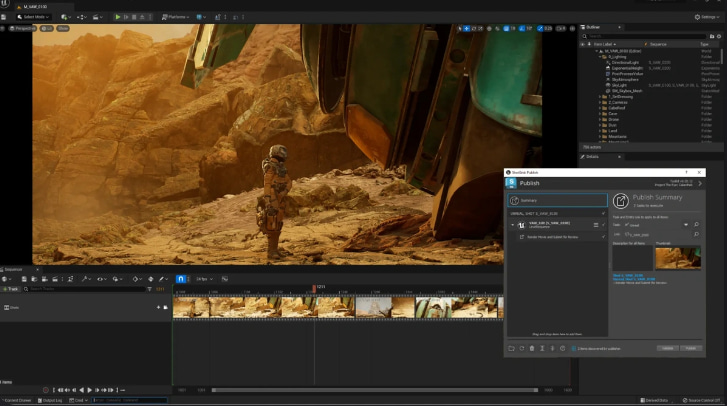The height and width of the screenshot is (406, 727).
Task: Toggle checkmark on UNREAL SHOT context row
Action: coord(603,214)
